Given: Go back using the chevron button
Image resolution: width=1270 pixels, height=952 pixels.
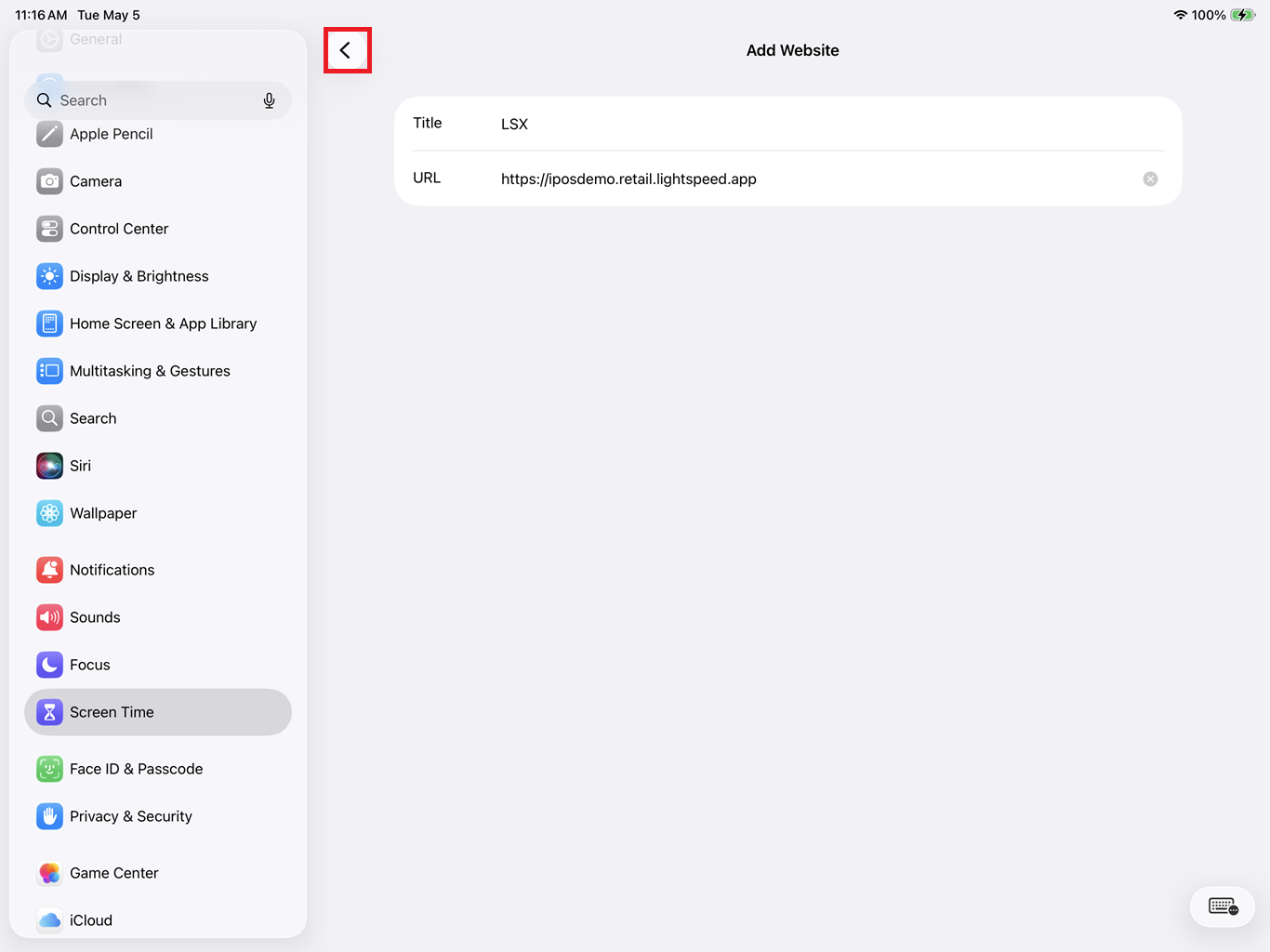Looking at the screenshot, I should tap(346, 50).
